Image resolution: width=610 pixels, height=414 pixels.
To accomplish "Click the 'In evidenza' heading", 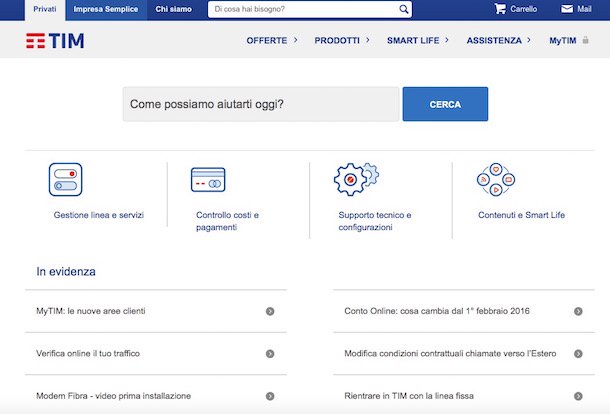I will 66,271.
